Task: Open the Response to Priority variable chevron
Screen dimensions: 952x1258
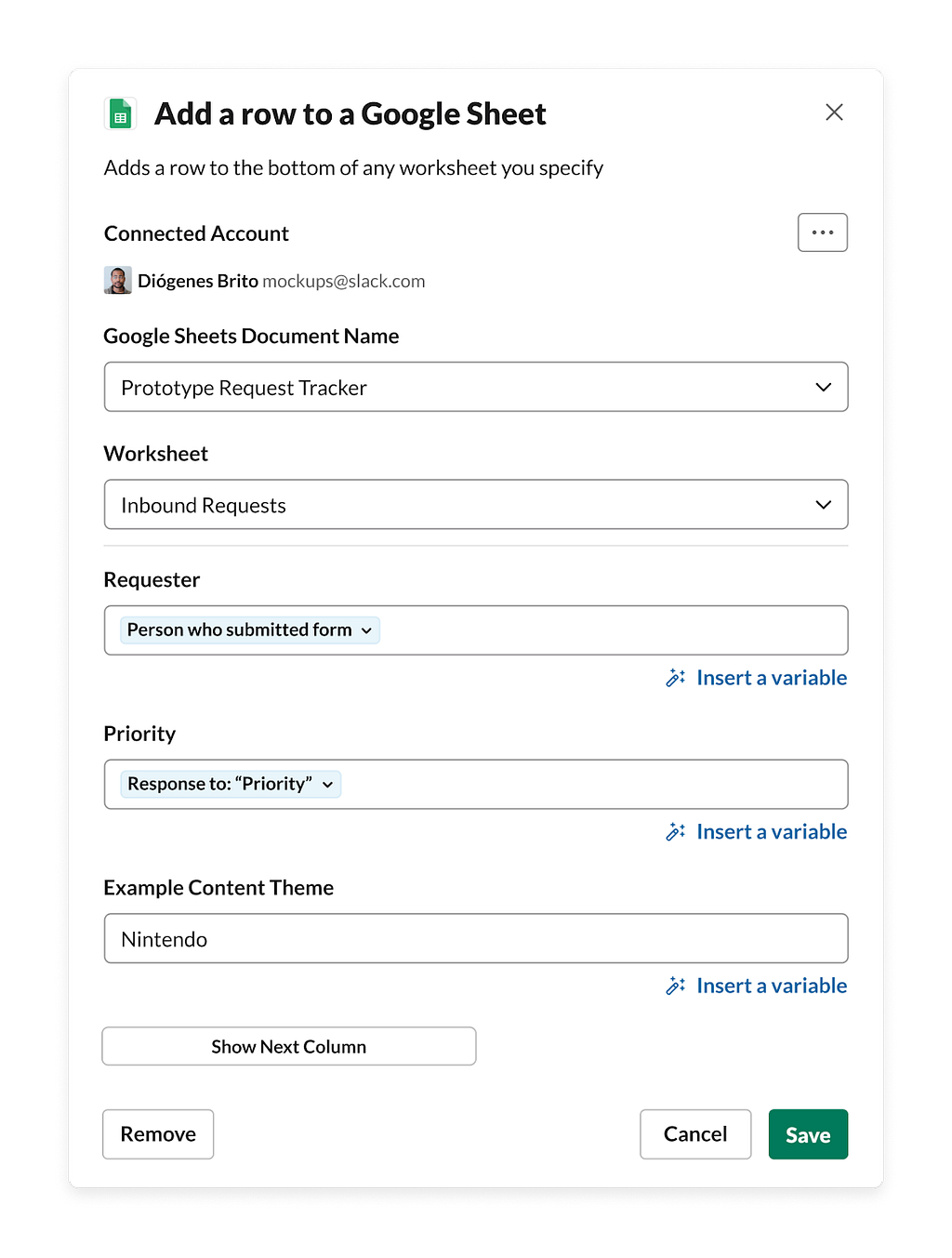Action: click(327, 785)
